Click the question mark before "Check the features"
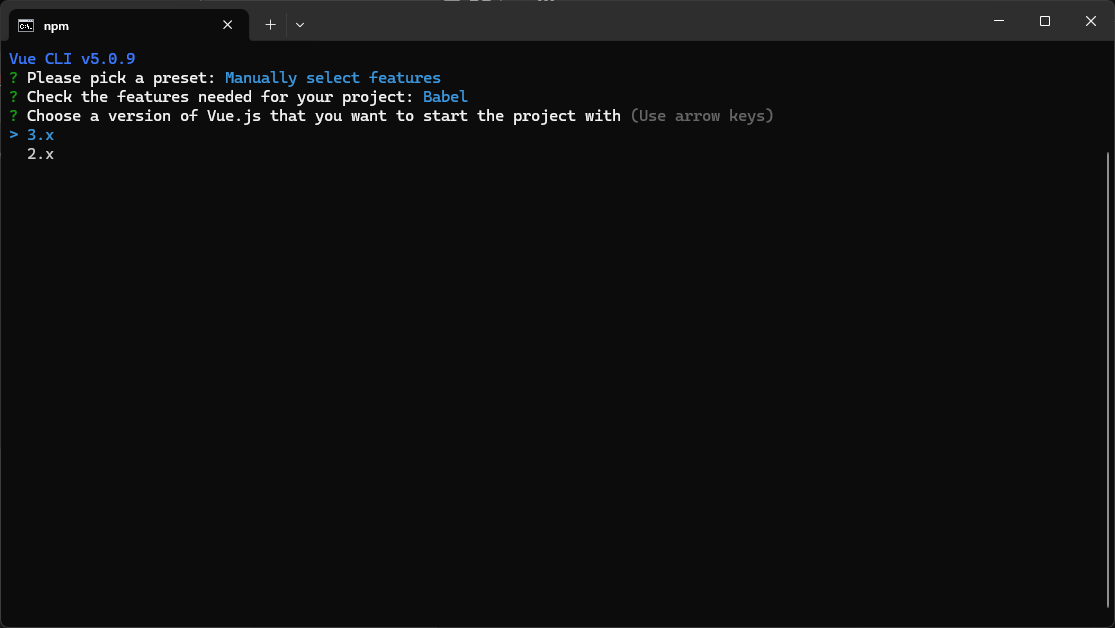Image resolution: width=1115 pixels, height=628 pixels. coord(14,97)
